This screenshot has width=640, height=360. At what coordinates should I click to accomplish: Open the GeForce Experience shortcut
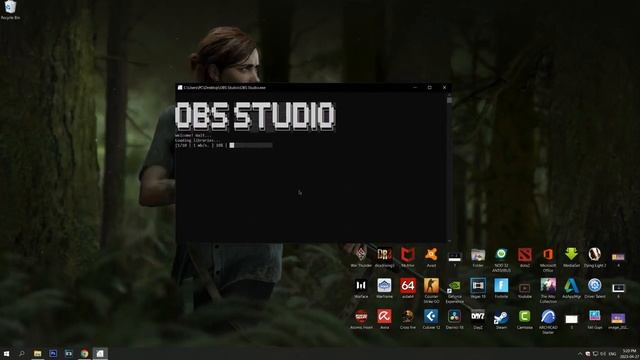coord(454,291)
